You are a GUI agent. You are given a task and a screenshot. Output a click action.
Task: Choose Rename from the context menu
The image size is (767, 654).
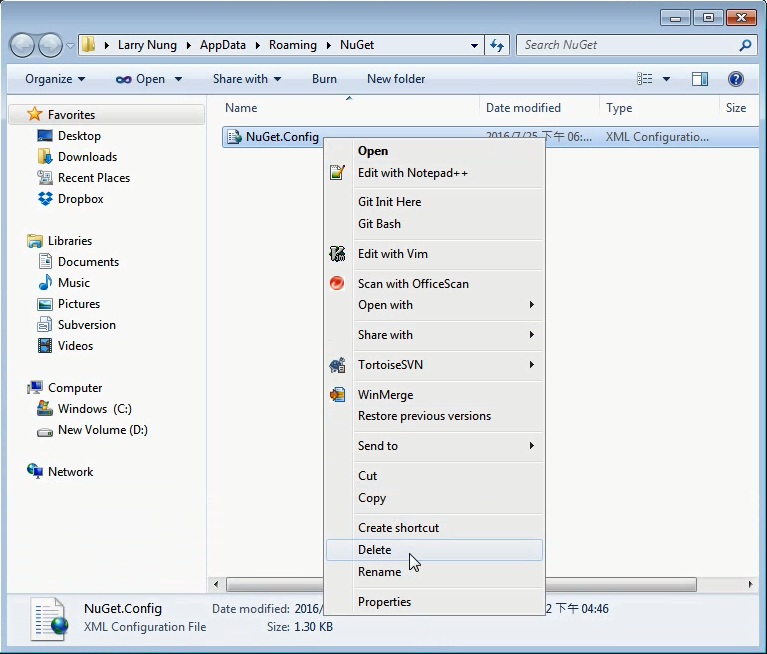point(434,571)
